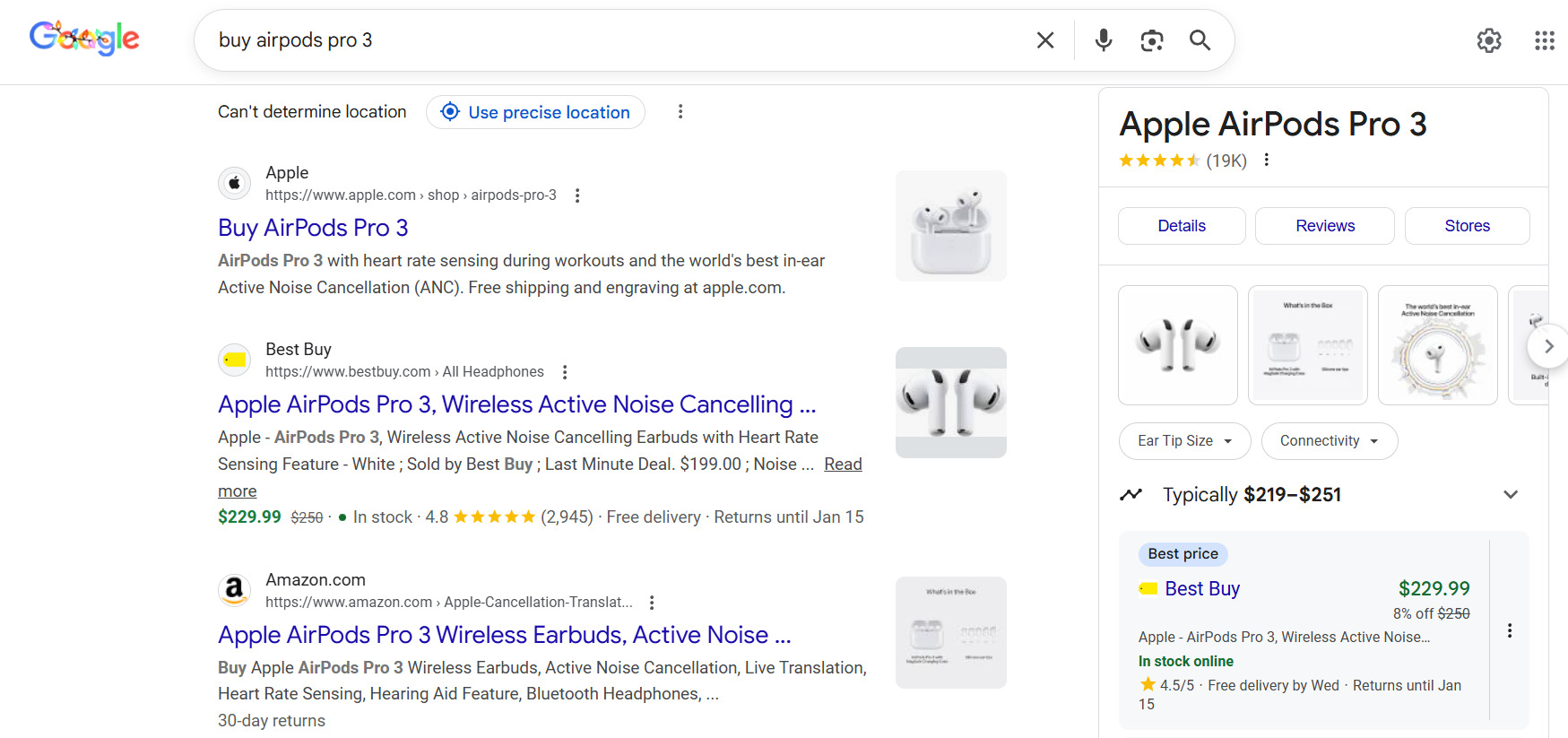Click the magnifying glass search button
1568x738 pixels.
click(1200, 40)
